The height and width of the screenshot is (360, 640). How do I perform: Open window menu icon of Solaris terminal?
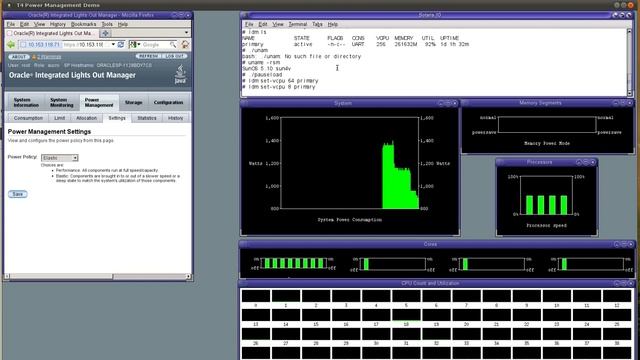pyautogui.click(x=244, y=15)
